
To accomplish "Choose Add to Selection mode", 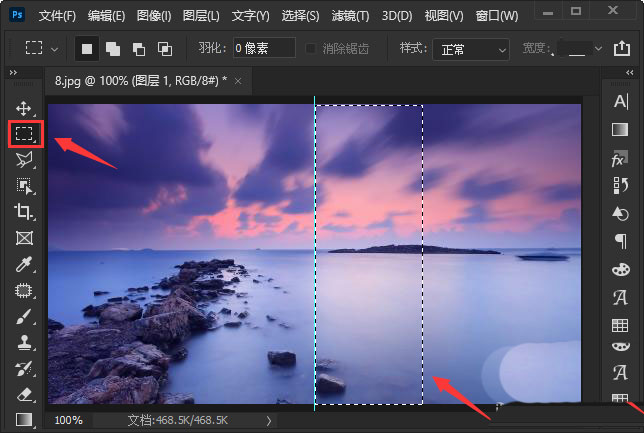I will [113, 48].
